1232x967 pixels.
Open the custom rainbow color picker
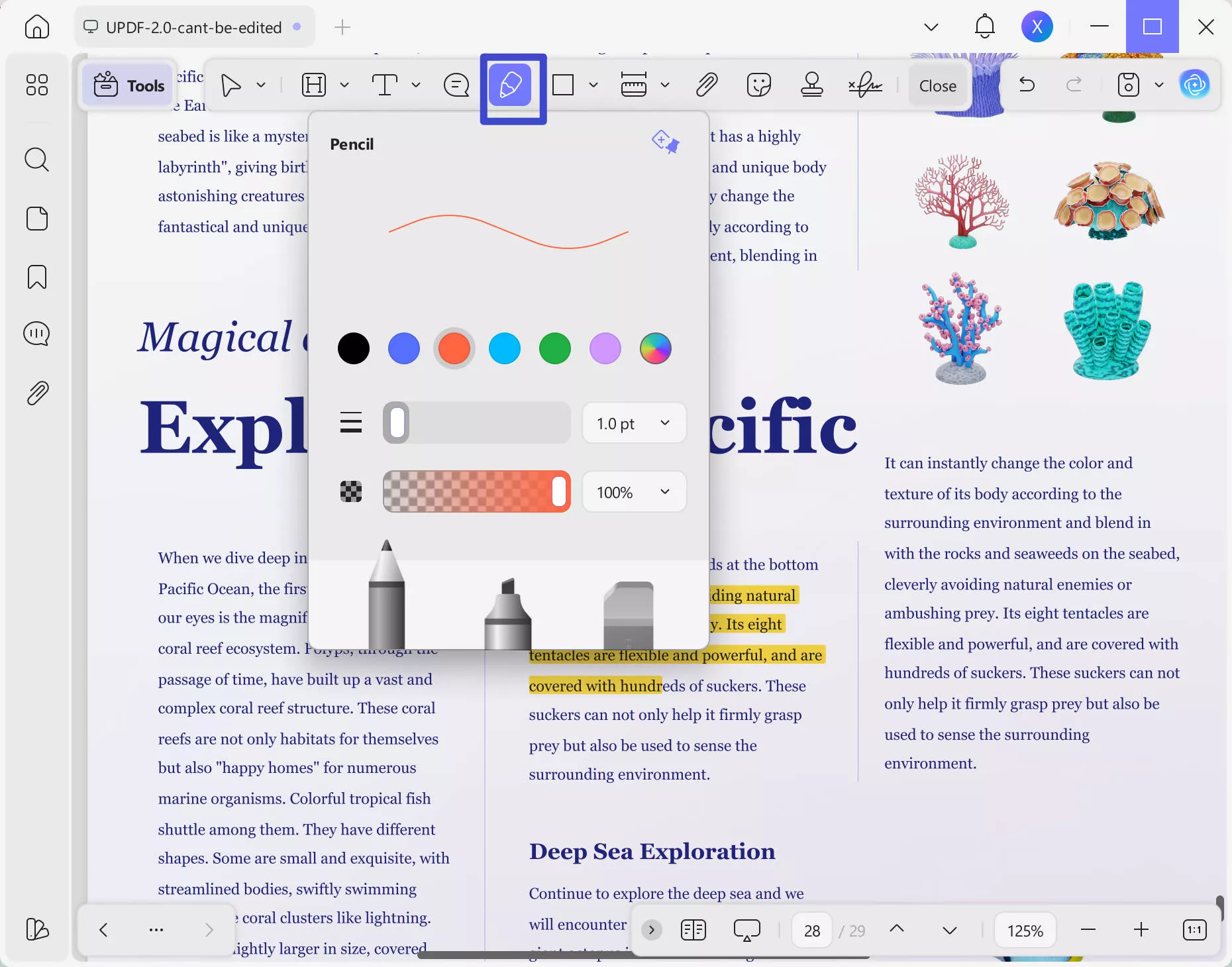pyautogui.click(x=656, y=348)
